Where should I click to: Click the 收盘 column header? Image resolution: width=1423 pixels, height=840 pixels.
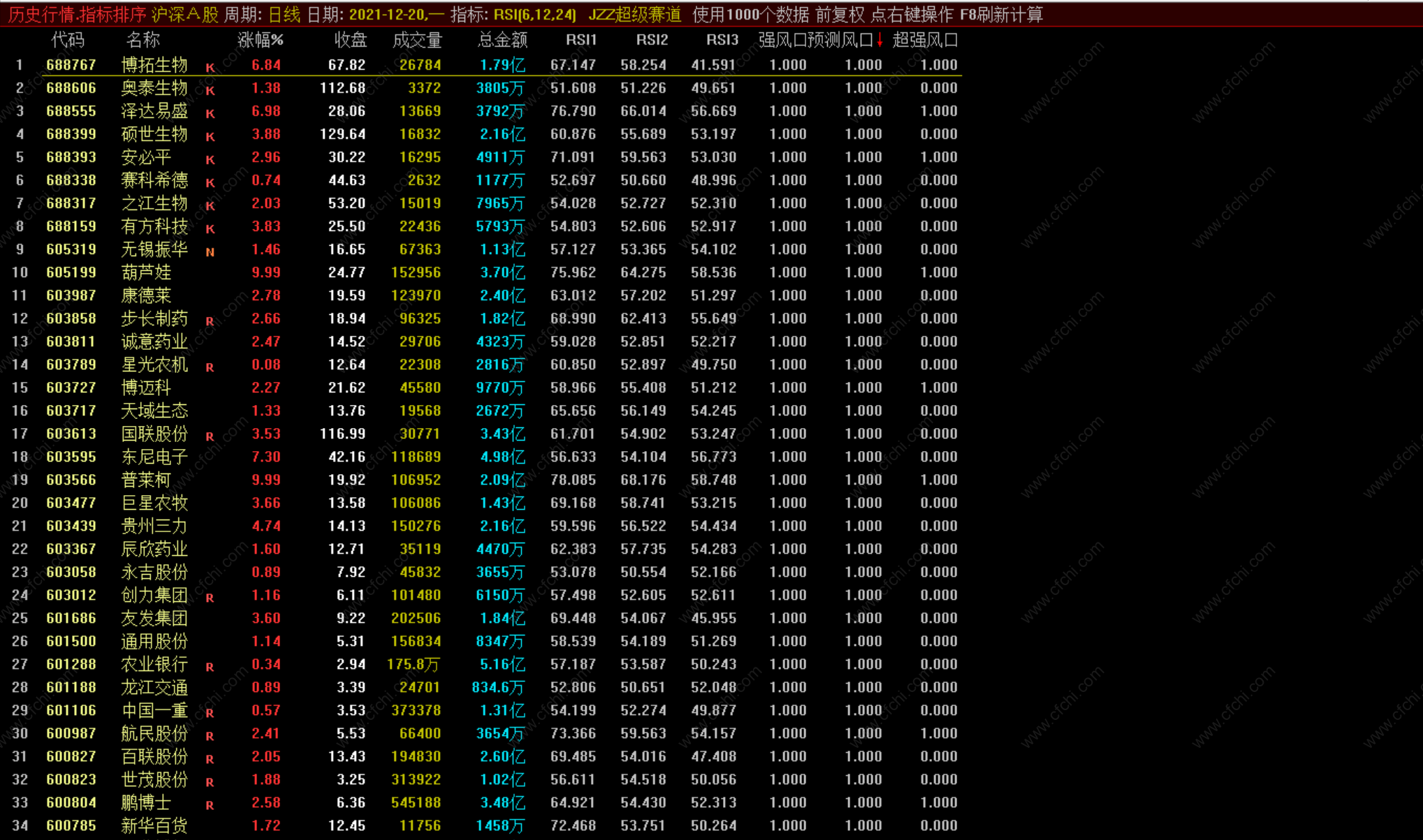click(350, 40)
